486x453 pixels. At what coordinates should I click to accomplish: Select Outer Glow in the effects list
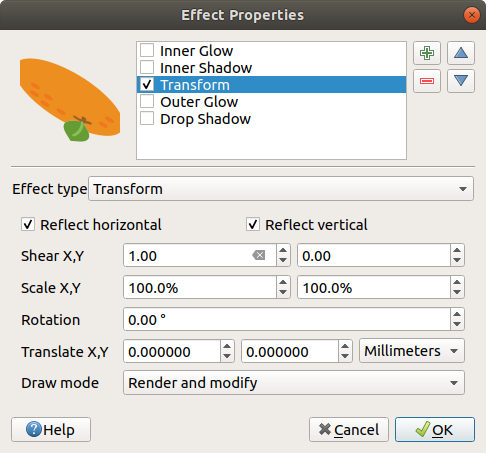tap(199, 102)
